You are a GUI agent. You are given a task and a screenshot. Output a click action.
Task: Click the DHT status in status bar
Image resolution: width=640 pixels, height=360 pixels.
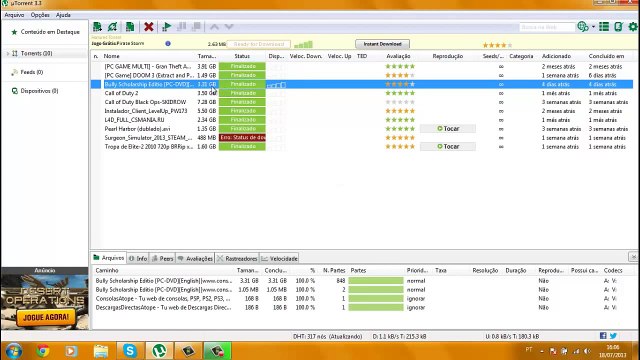point(327,336)
